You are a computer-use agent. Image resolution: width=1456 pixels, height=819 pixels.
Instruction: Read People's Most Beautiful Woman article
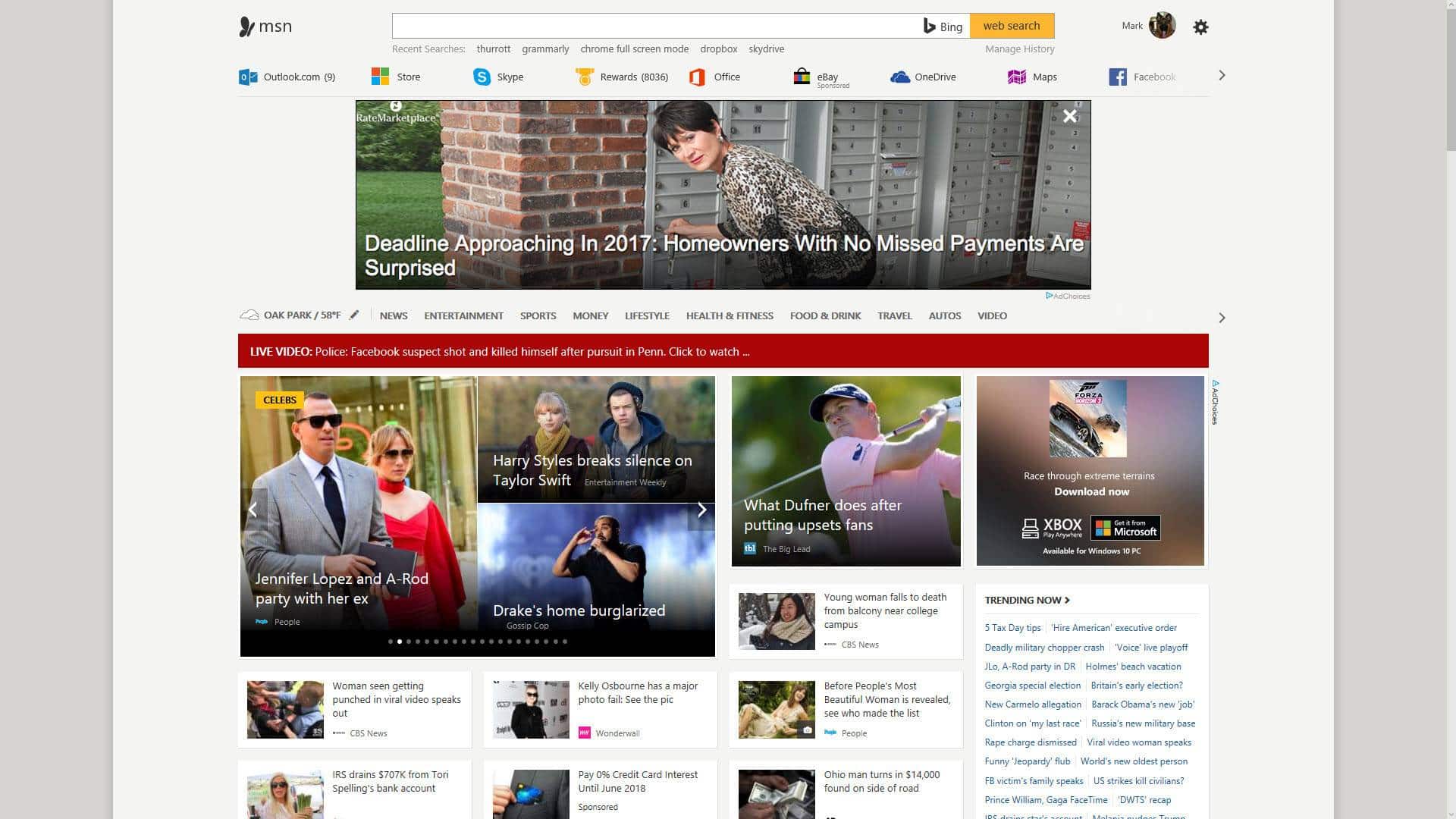click(846, 710)
